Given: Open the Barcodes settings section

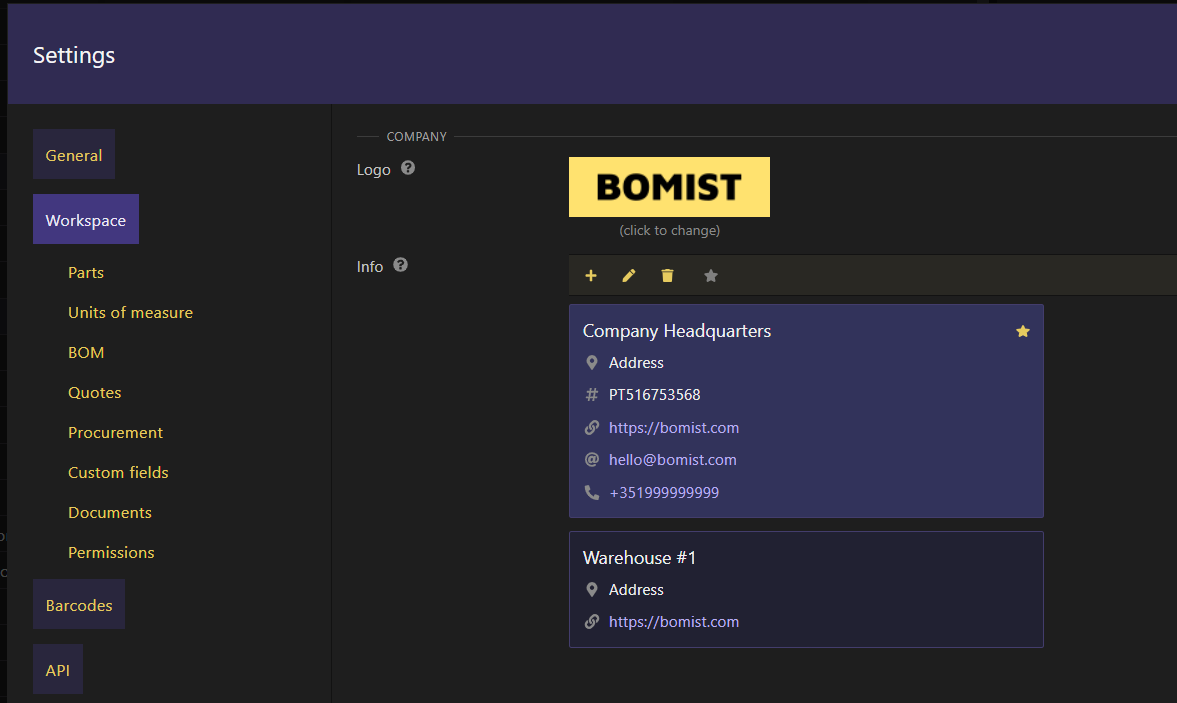Looking at the screenshot, I should [x=79, y=605].
